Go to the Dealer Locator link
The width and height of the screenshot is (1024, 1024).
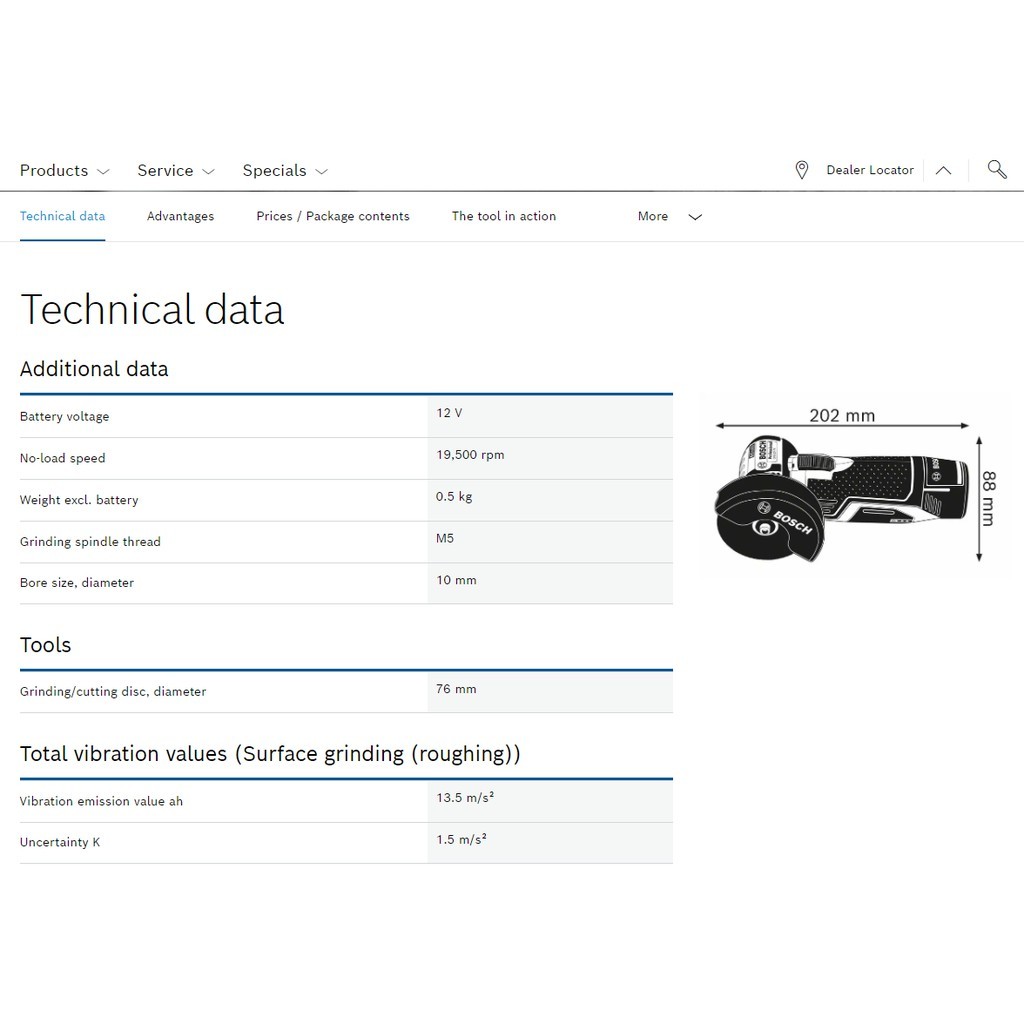click(869, 170)
